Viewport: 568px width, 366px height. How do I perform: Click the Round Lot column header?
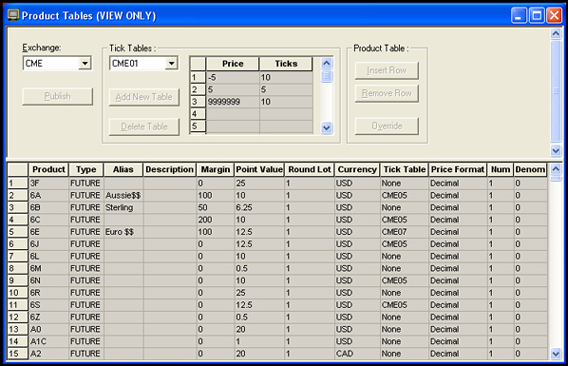tap(310, 170)
